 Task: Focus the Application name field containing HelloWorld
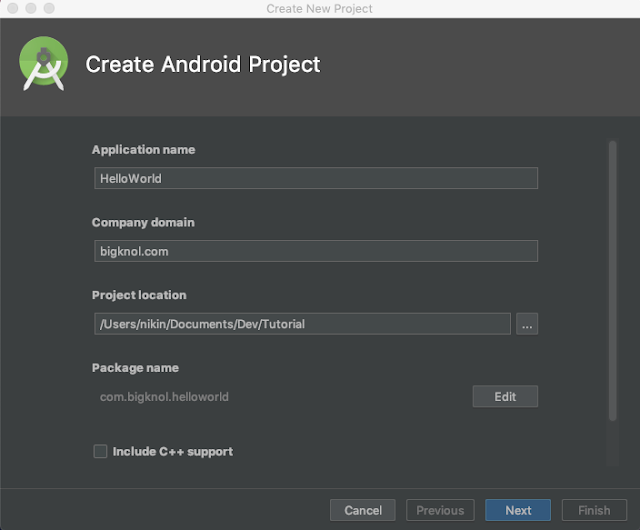315,178
